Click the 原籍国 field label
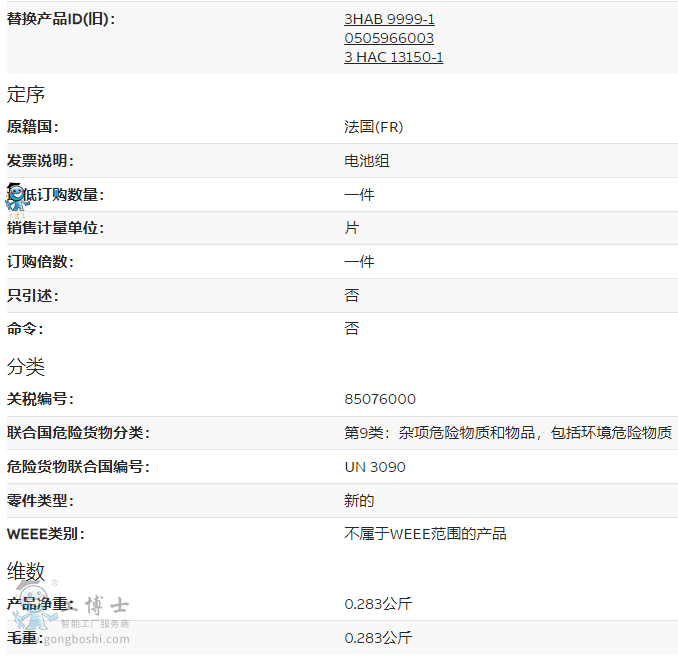Viewport: 678px width, 659px height. [33, 127]
